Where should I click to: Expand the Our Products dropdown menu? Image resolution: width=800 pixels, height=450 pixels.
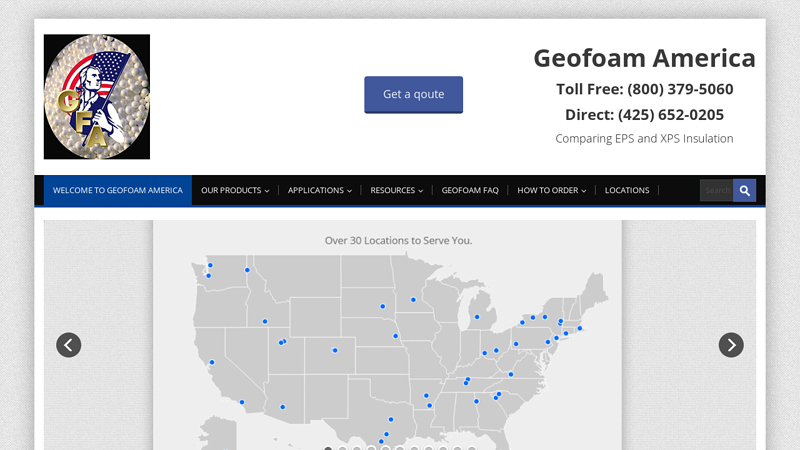[235, 190]
